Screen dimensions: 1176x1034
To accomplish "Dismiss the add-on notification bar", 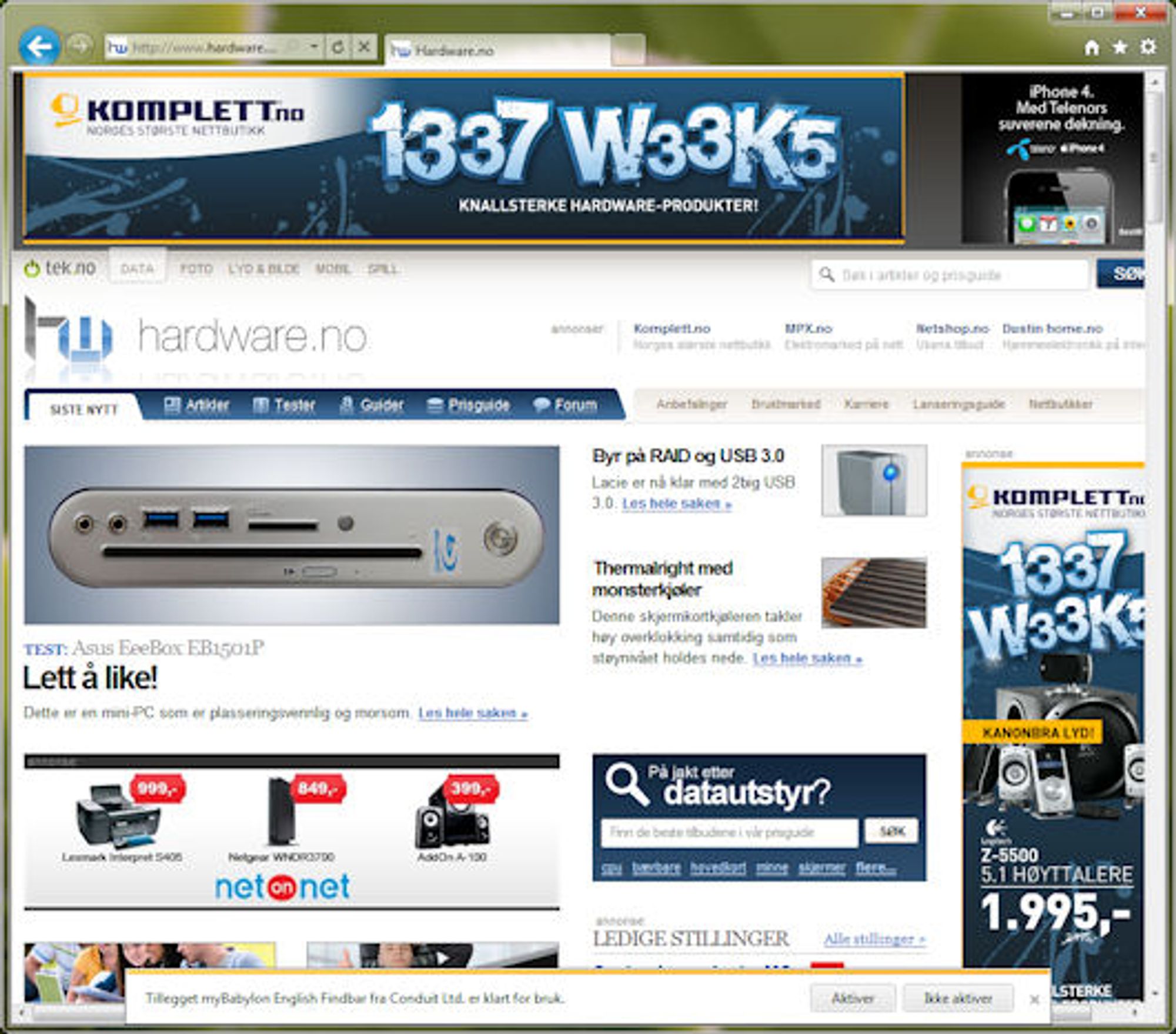I will (x=1034, y=999).
